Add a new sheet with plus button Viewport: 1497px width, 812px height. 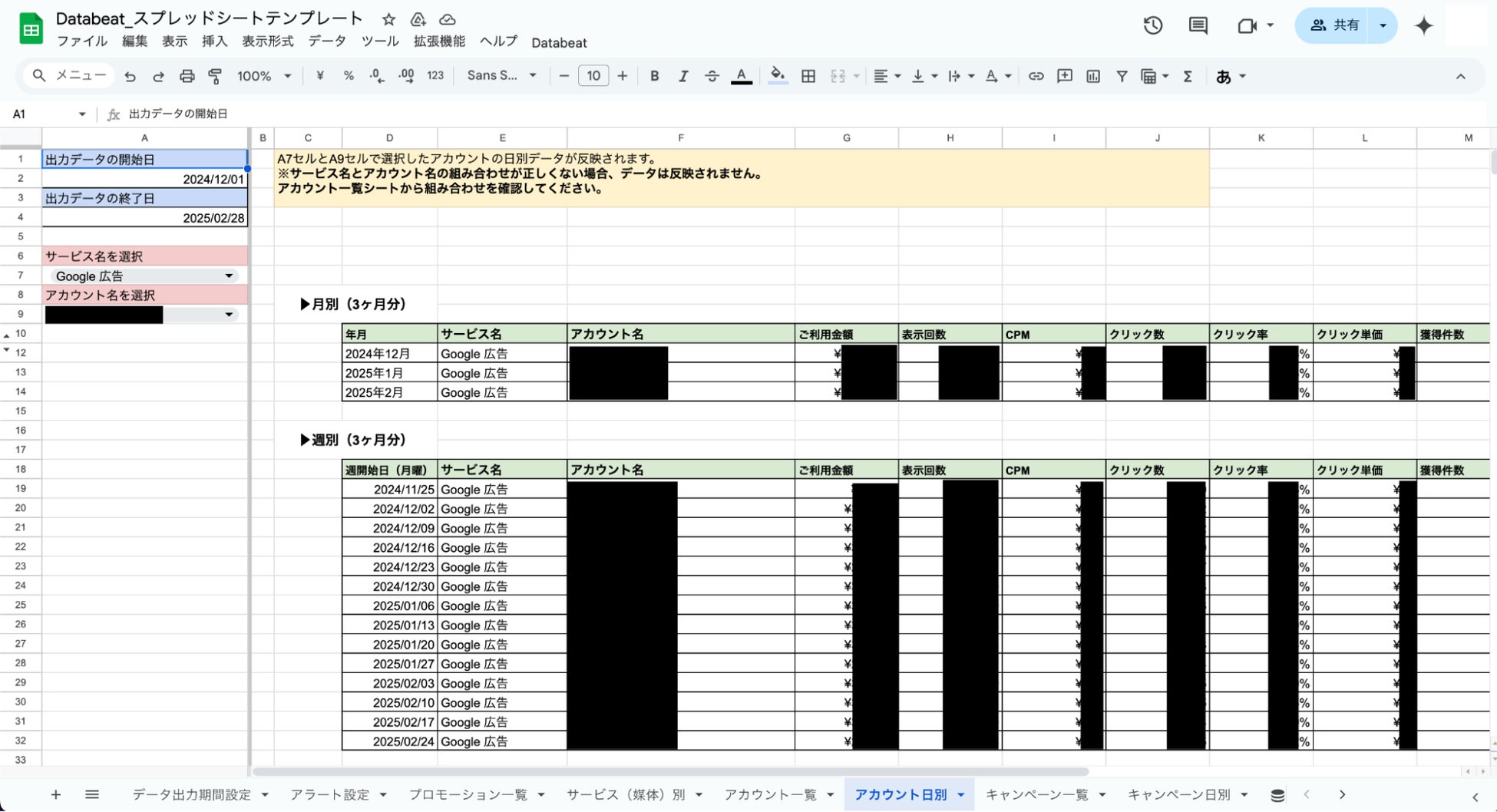click(x=55, y=795)
